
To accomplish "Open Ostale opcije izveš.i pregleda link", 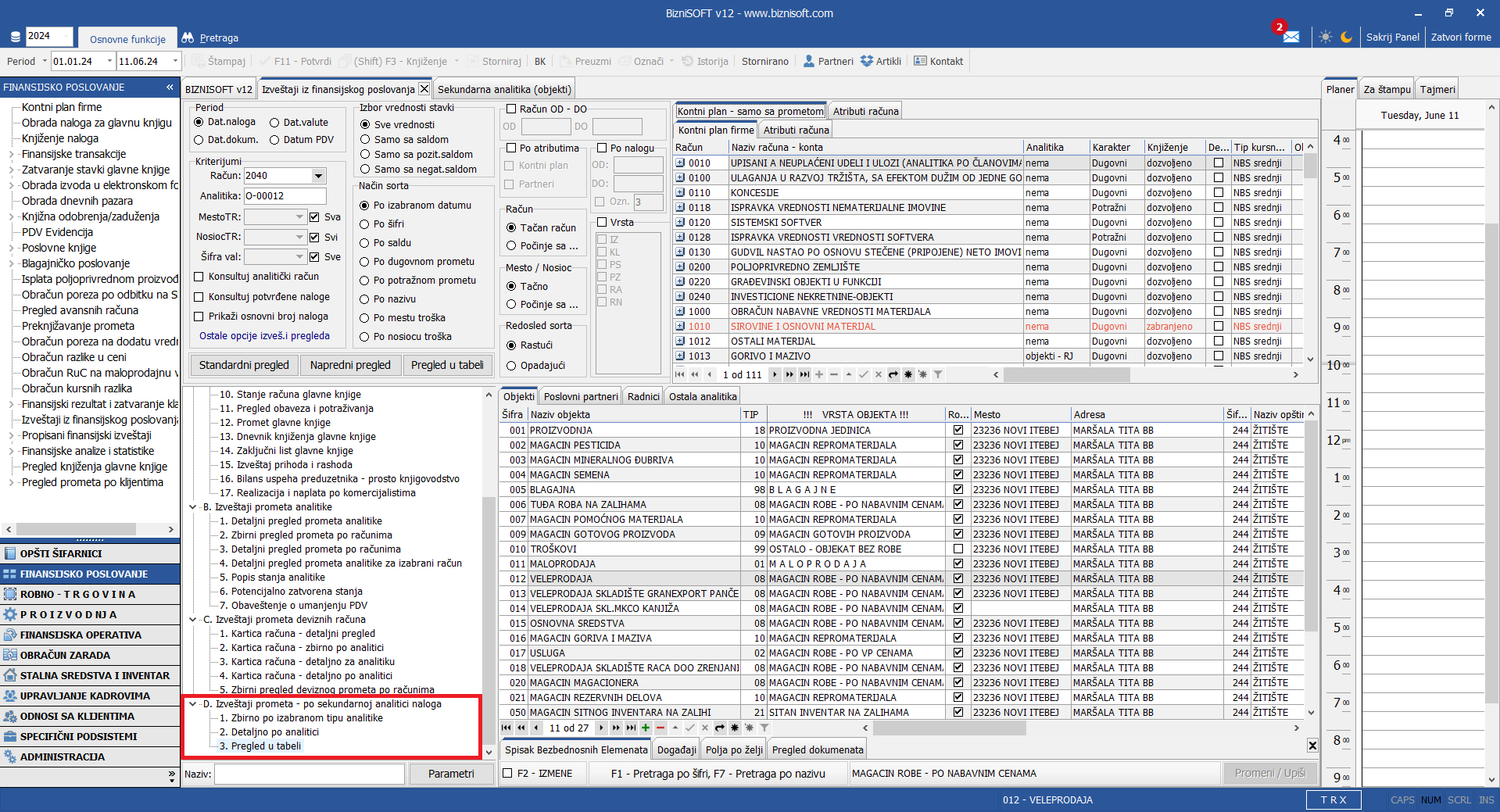I will [x=264, y=336].
